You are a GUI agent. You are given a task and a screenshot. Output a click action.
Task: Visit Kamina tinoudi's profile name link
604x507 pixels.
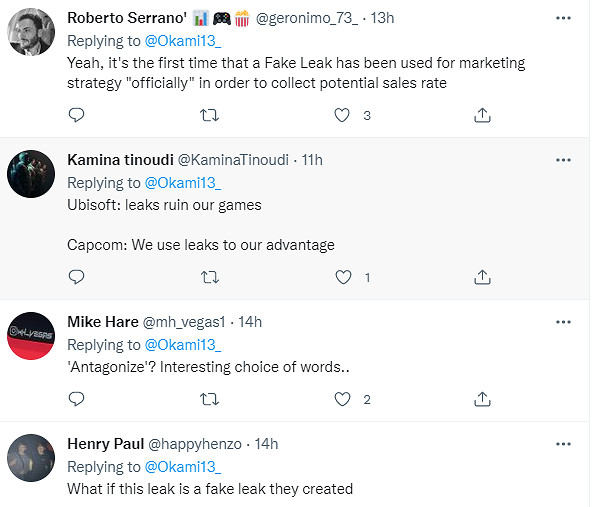coord(120,159)
